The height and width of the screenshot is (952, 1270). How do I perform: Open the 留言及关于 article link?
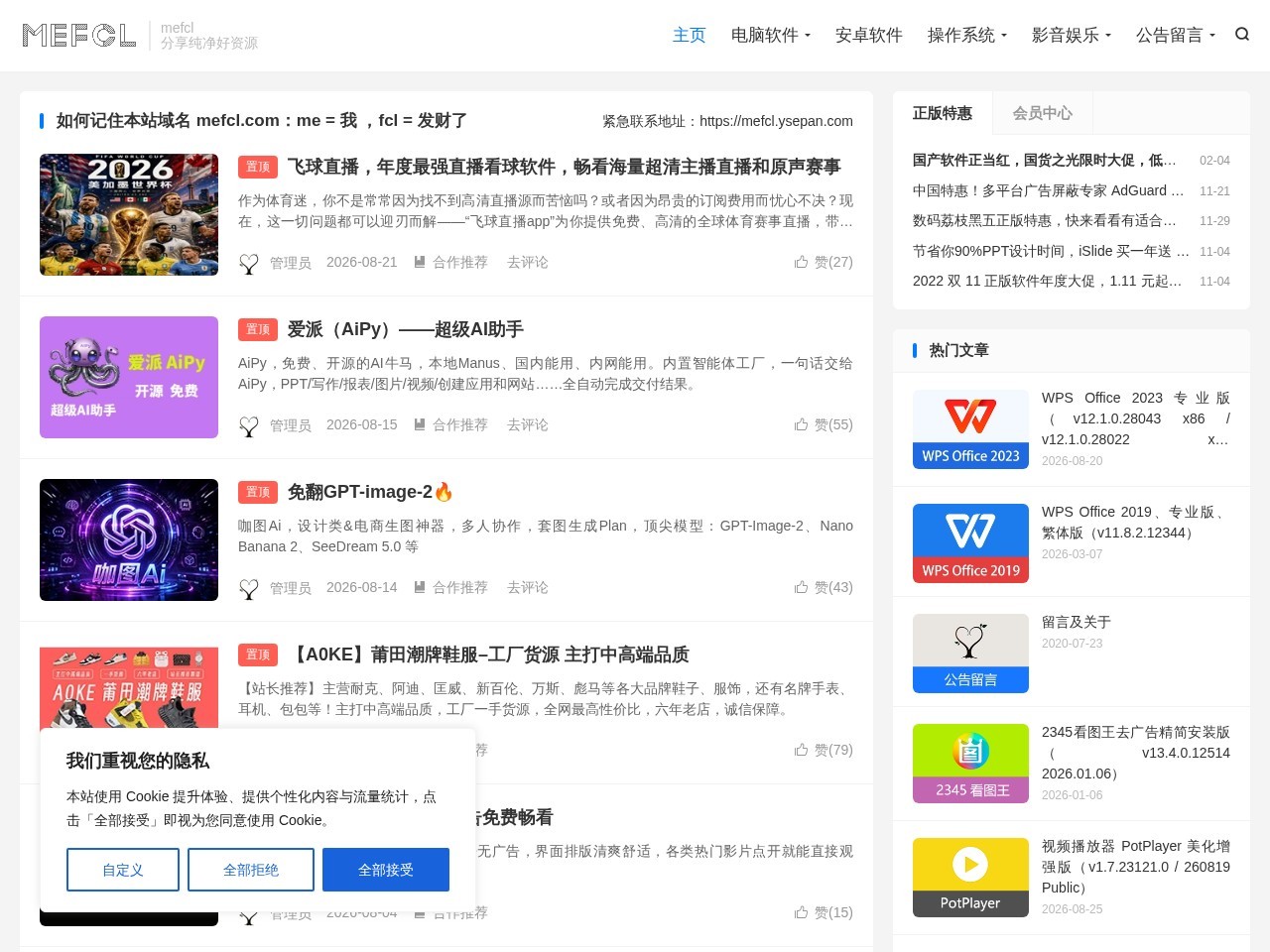click(x=1077, y=622)
